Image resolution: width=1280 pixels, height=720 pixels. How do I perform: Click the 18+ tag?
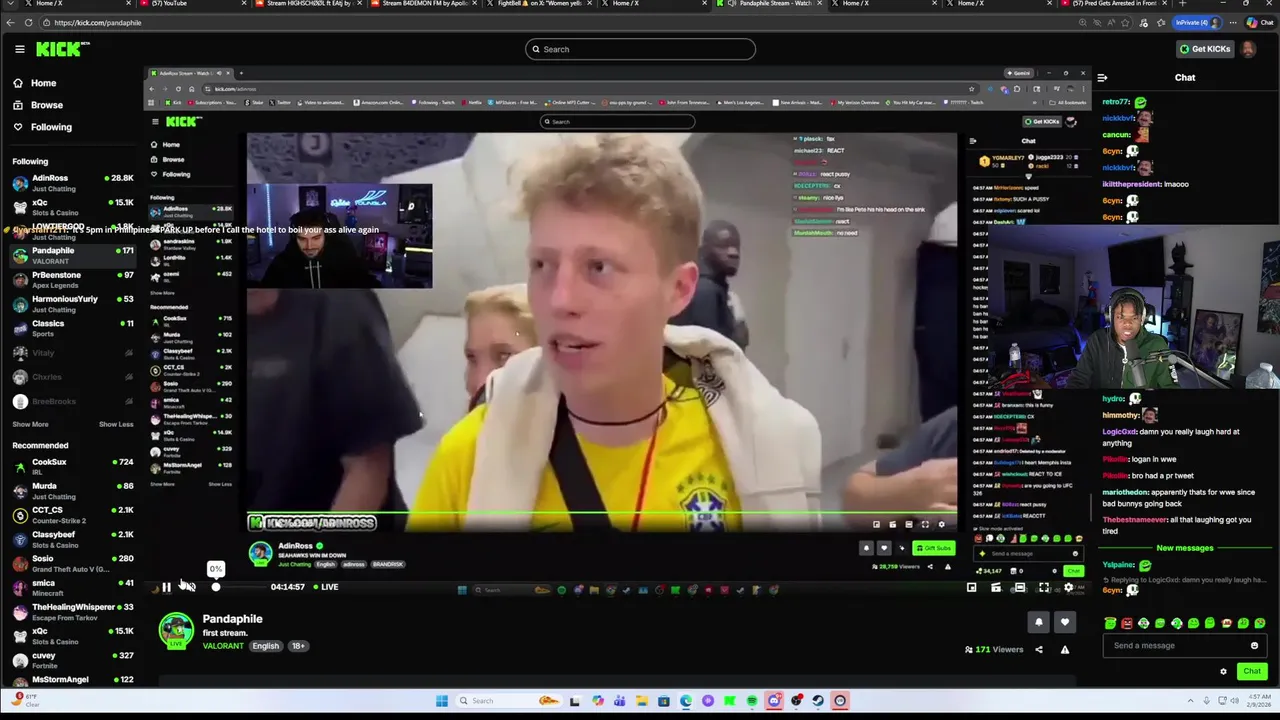pyautogui.click(x=298, y=646)
